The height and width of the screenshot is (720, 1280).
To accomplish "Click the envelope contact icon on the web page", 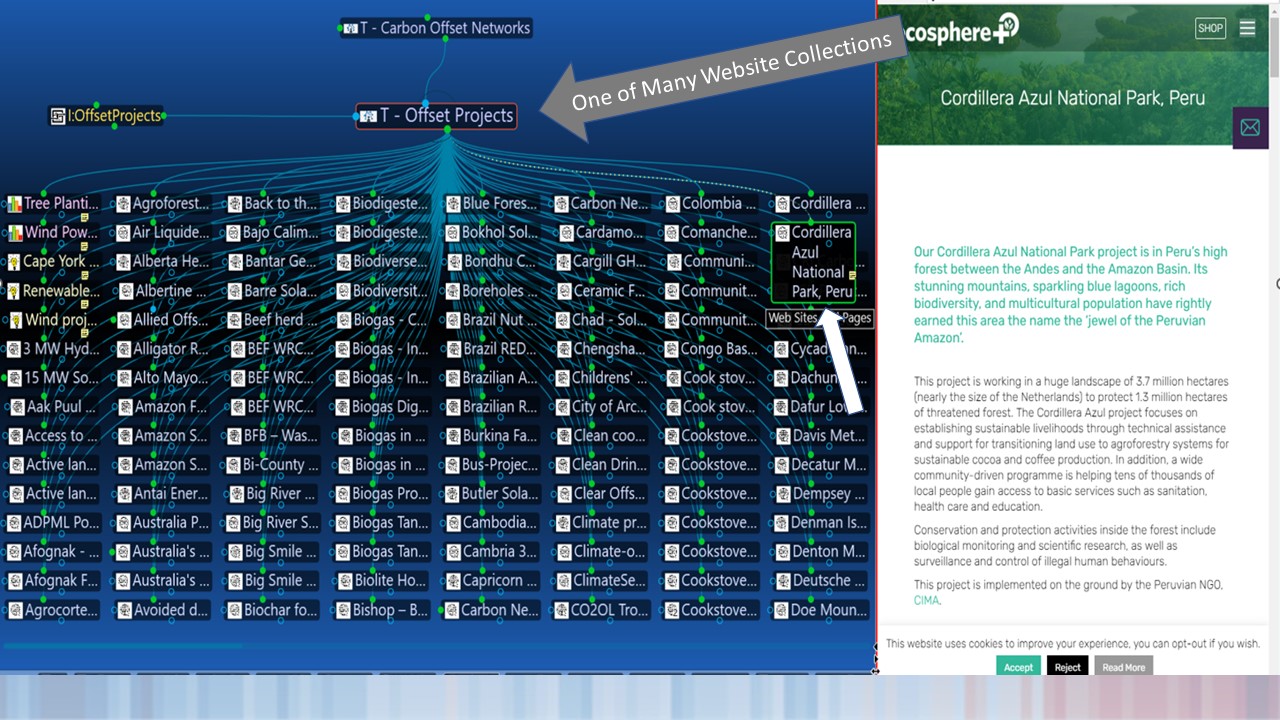I will [x=1250, y=128].
